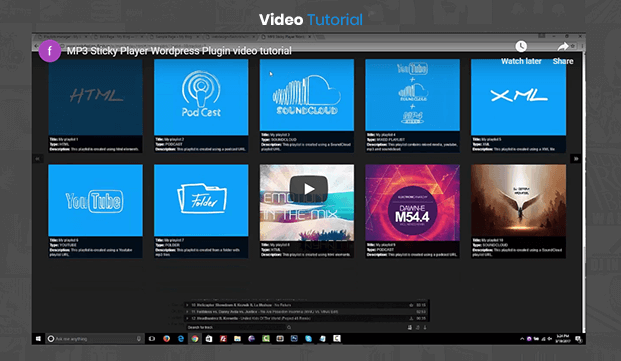The width and height of the screenshot is (621, 361).
Task: Play track 12 Headhunterz & Kronwitt row
Action: 307,318
